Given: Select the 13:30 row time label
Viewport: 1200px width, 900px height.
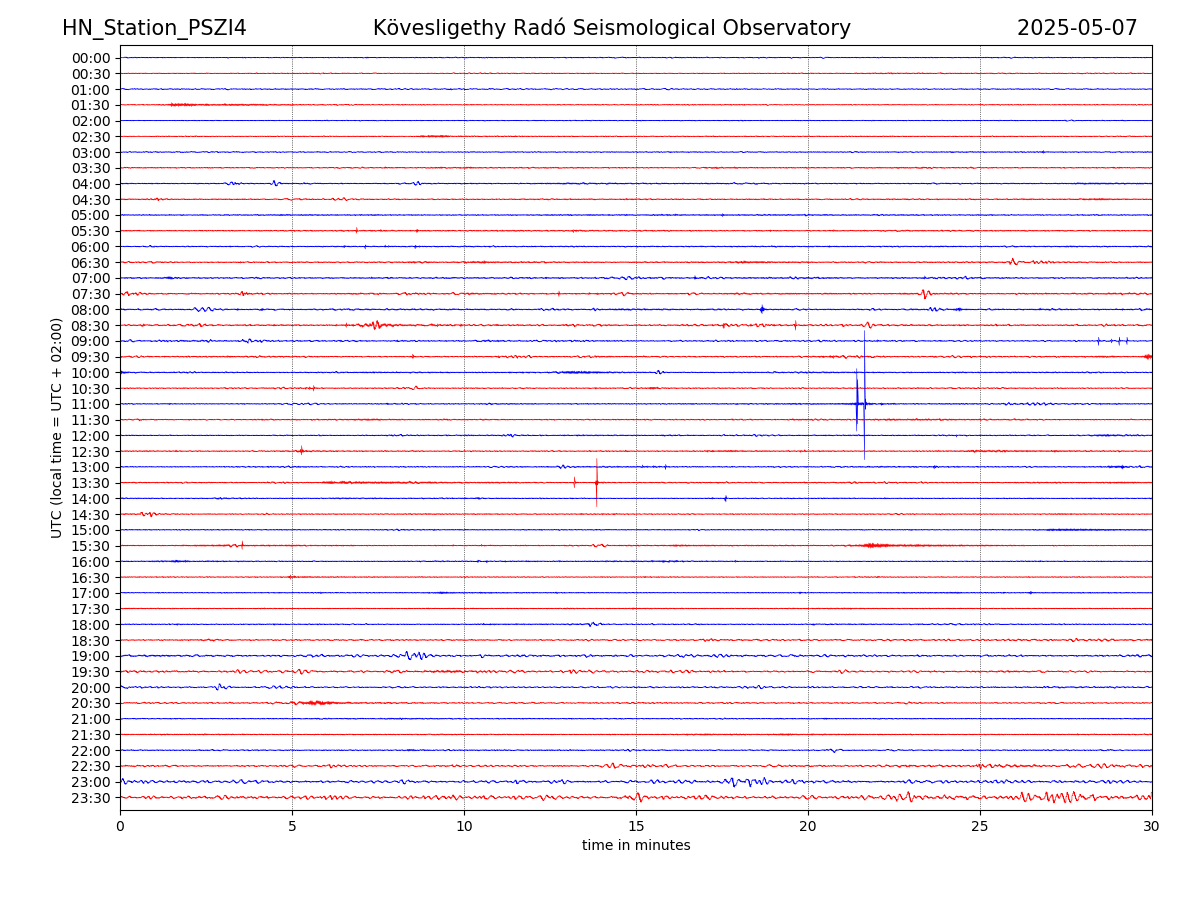Looking at the screenshot, I should [90, 483].
